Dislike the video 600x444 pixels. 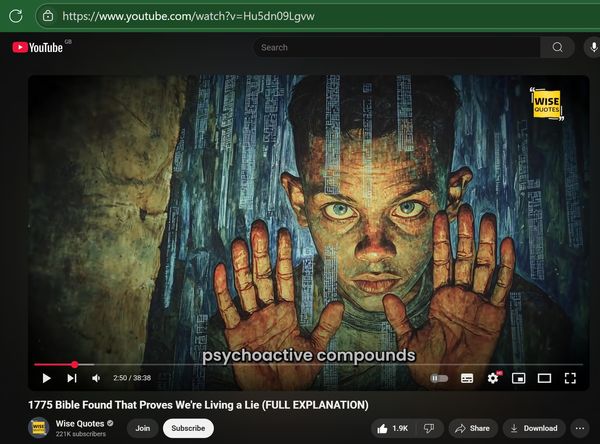point(429,428)
